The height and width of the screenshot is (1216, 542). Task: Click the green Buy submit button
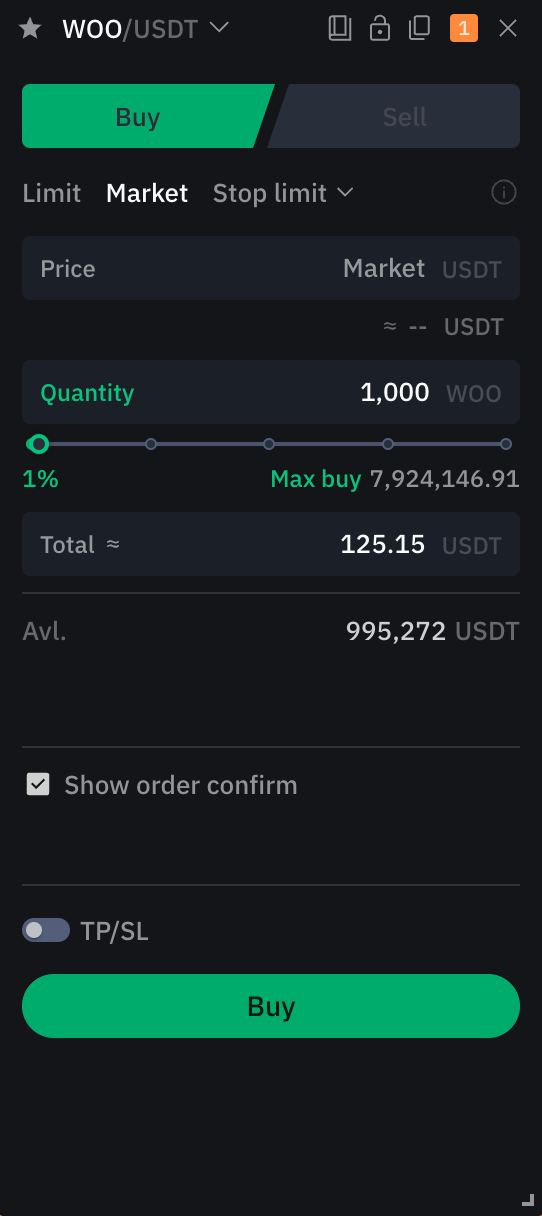271,1006
